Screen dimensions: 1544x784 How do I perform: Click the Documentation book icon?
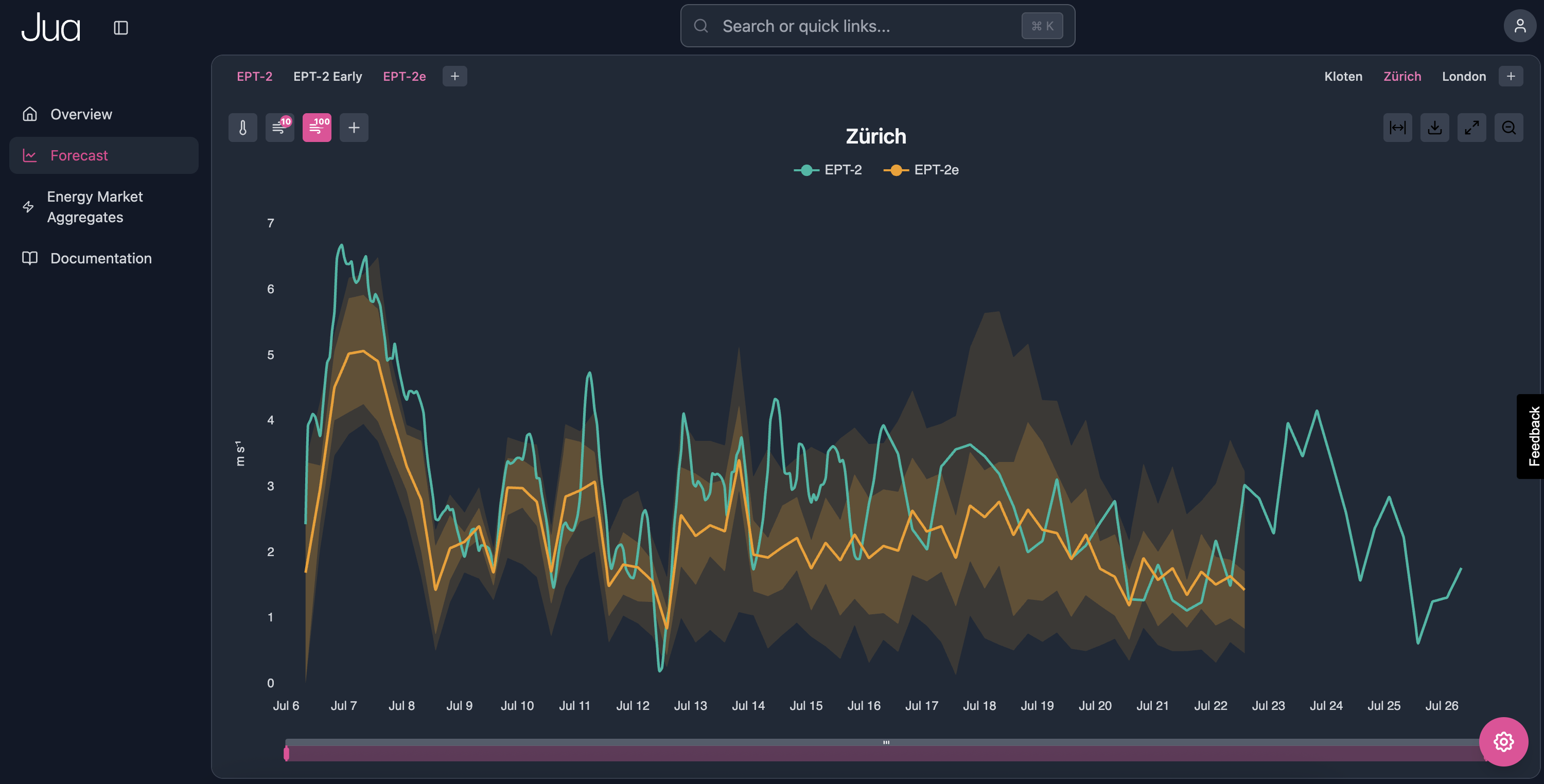click(30, 258)
